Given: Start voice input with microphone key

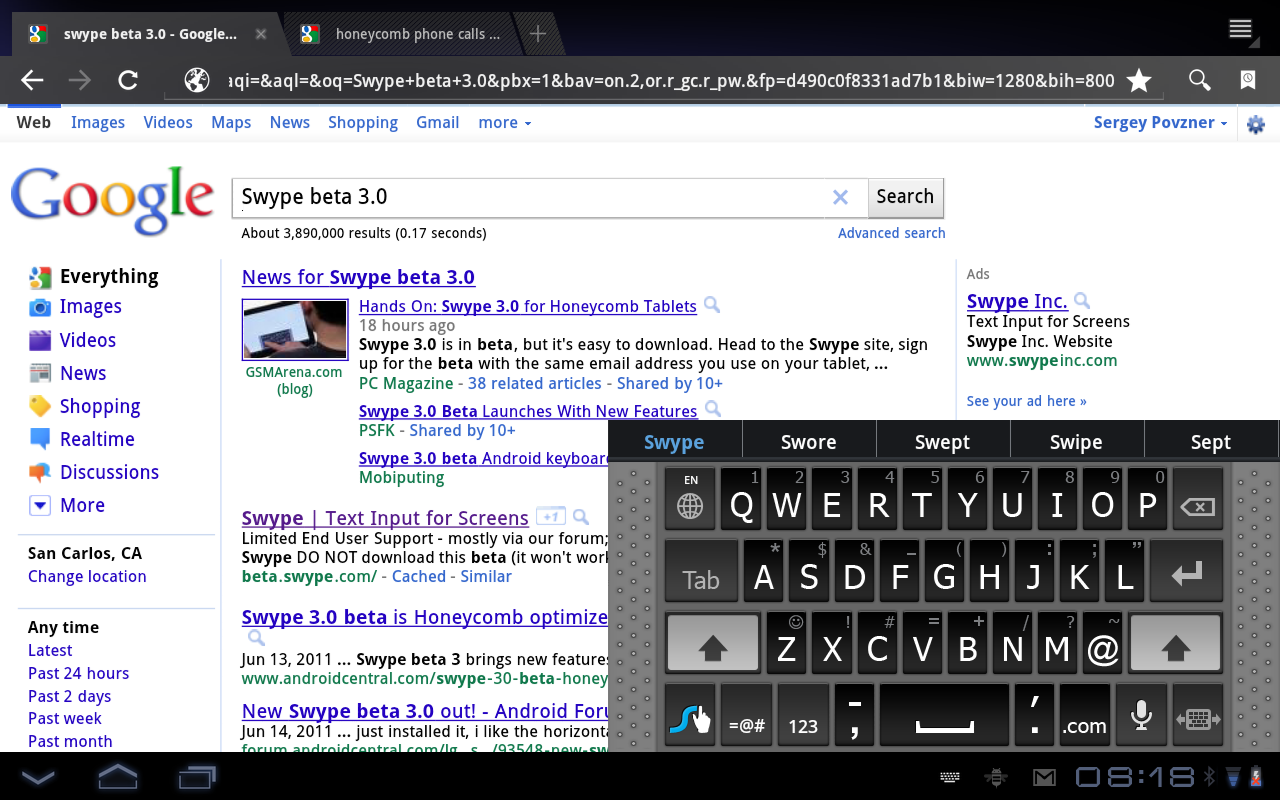Looking at the screenshot, I should [1141, 716].
